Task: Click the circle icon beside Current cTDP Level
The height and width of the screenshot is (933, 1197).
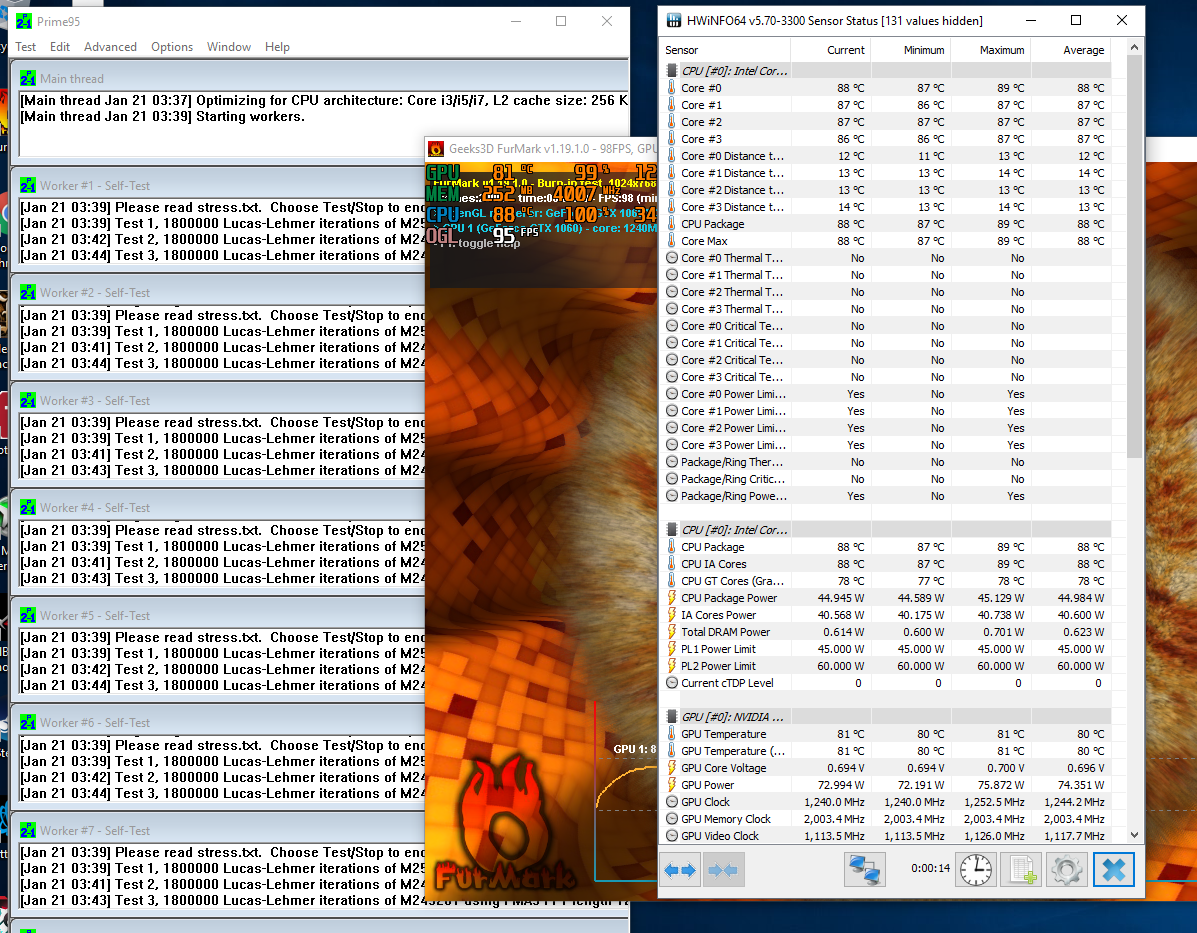Action: pyautogui.click(x=672, y=683)
